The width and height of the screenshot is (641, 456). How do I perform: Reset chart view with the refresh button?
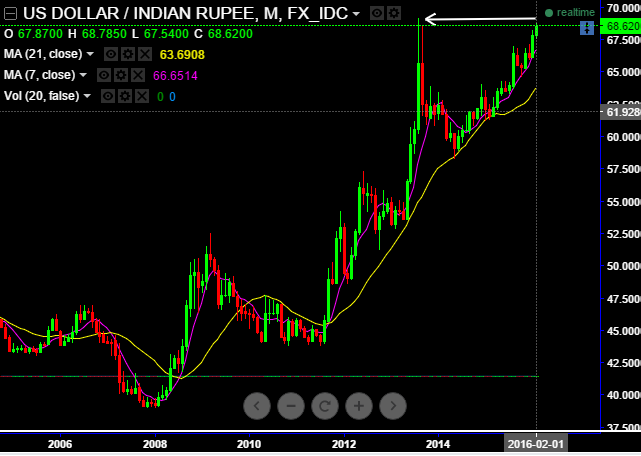[x=325, y=406]
